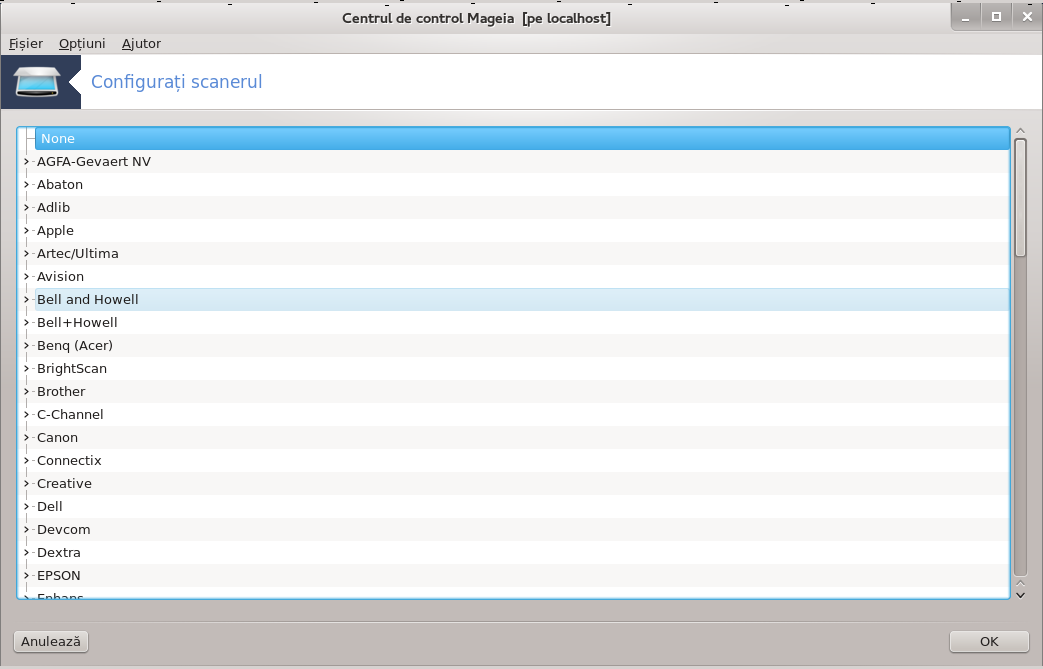1043x669 pixels.
Task: Click the vertical scrollbar thumb
Action: pyautogui.click(x=1020, y=198)
